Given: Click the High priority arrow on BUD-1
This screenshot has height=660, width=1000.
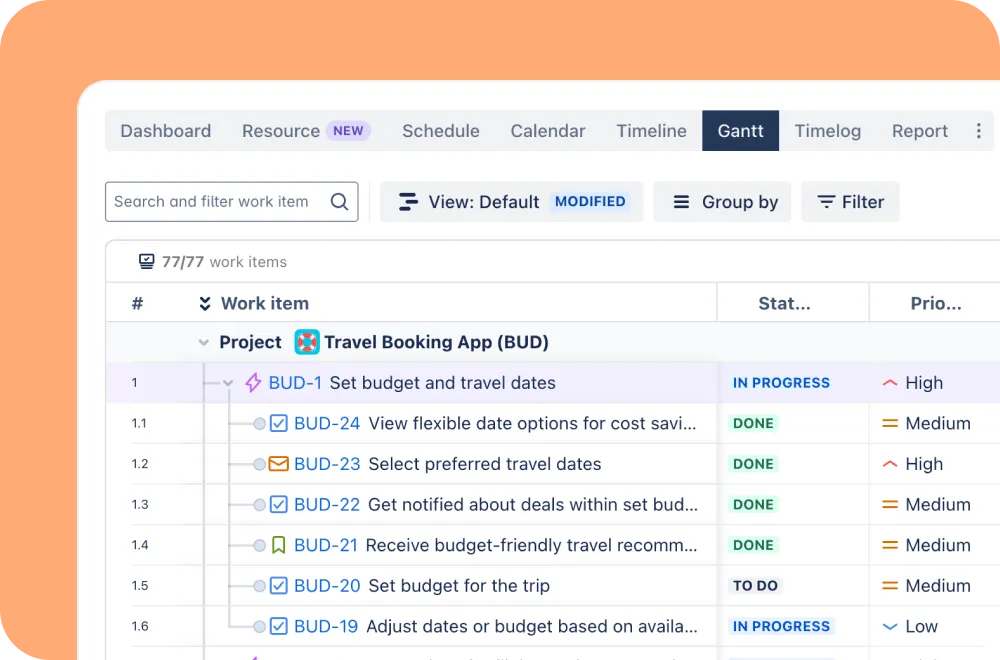Looking at the screenshot, I should [x=890, y=383].
